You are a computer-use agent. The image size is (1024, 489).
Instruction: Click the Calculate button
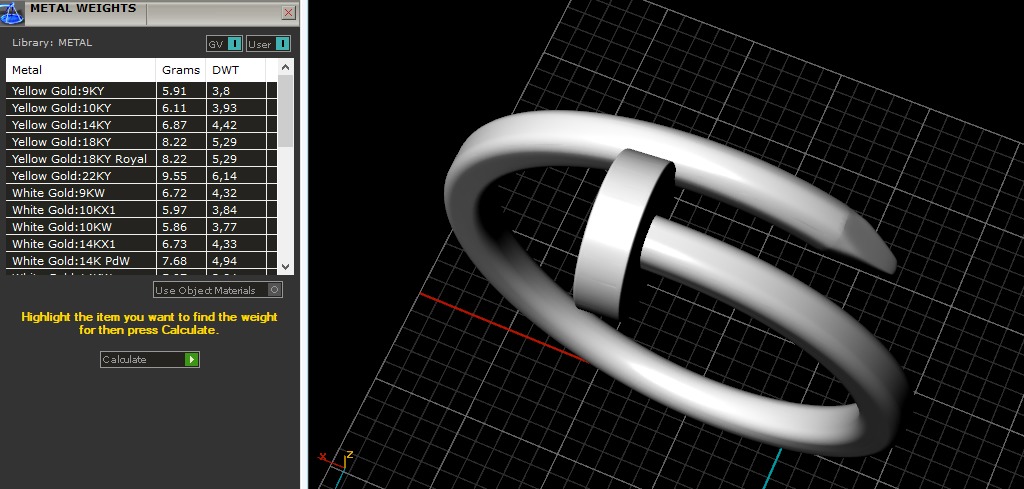click(x=150, y=359)
